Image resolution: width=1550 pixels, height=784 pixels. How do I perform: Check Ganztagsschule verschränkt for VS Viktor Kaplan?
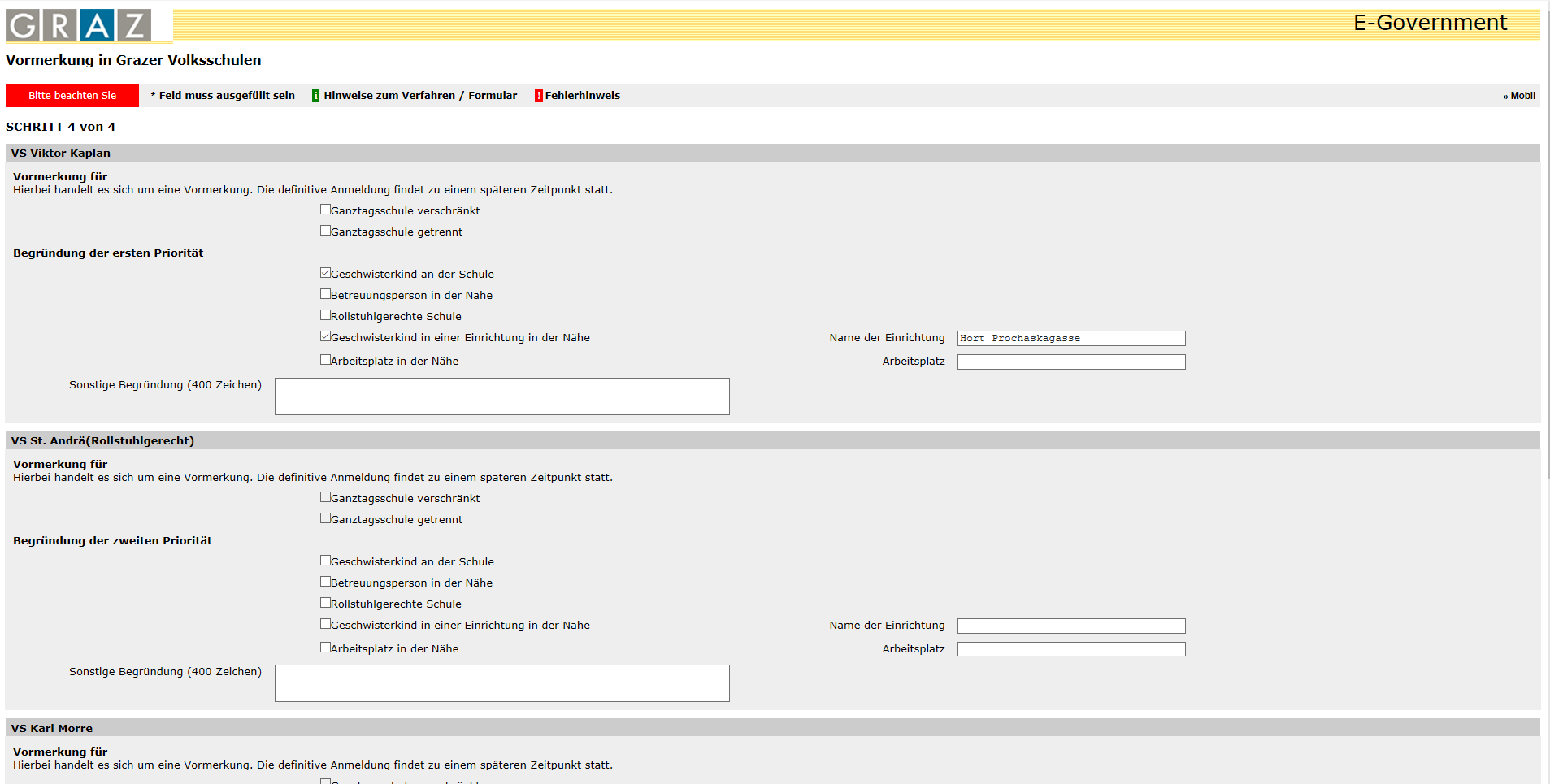(x=325, y=210)
